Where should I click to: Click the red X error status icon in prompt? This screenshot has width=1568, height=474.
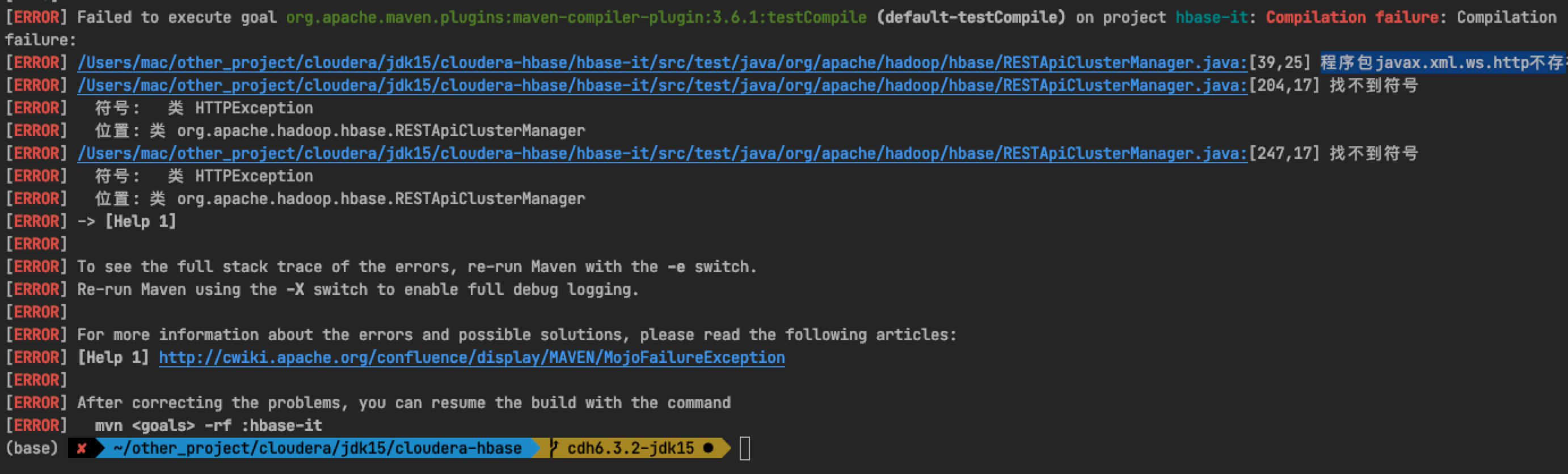[x=82, y=448]
